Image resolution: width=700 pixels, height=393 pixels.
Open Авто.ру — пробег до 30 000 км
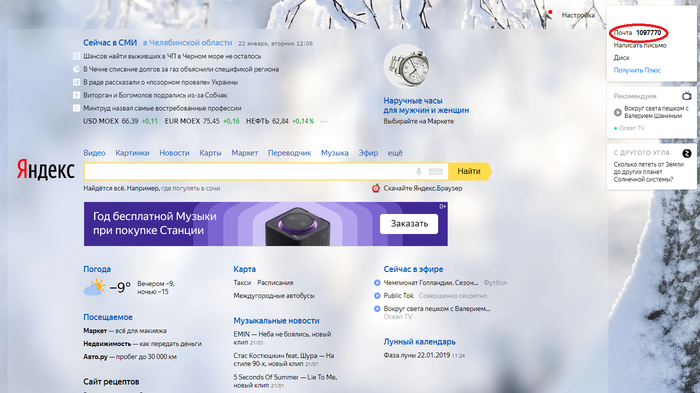pyautogui.click(x=130, y=357)
